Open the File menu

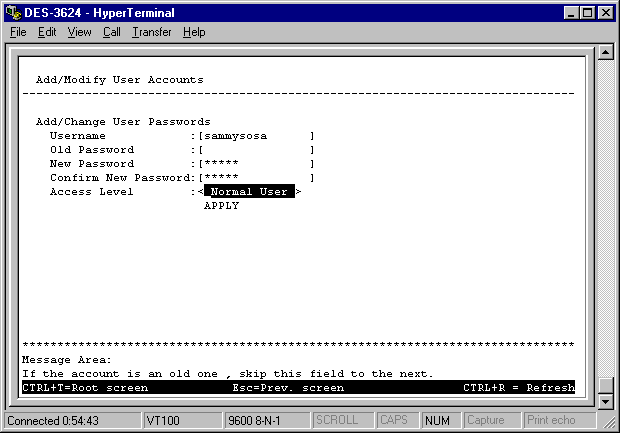tap(18, 32)
